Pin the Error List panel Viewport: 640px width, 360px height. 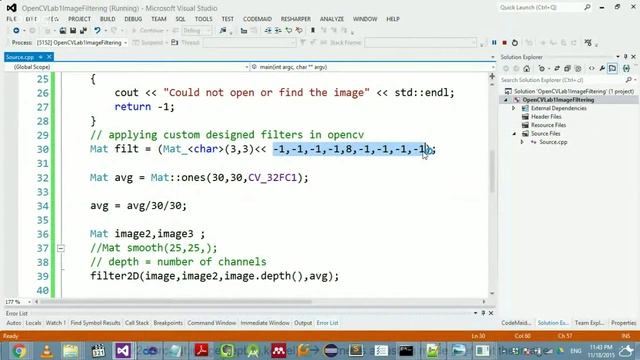tap(483, 313)
